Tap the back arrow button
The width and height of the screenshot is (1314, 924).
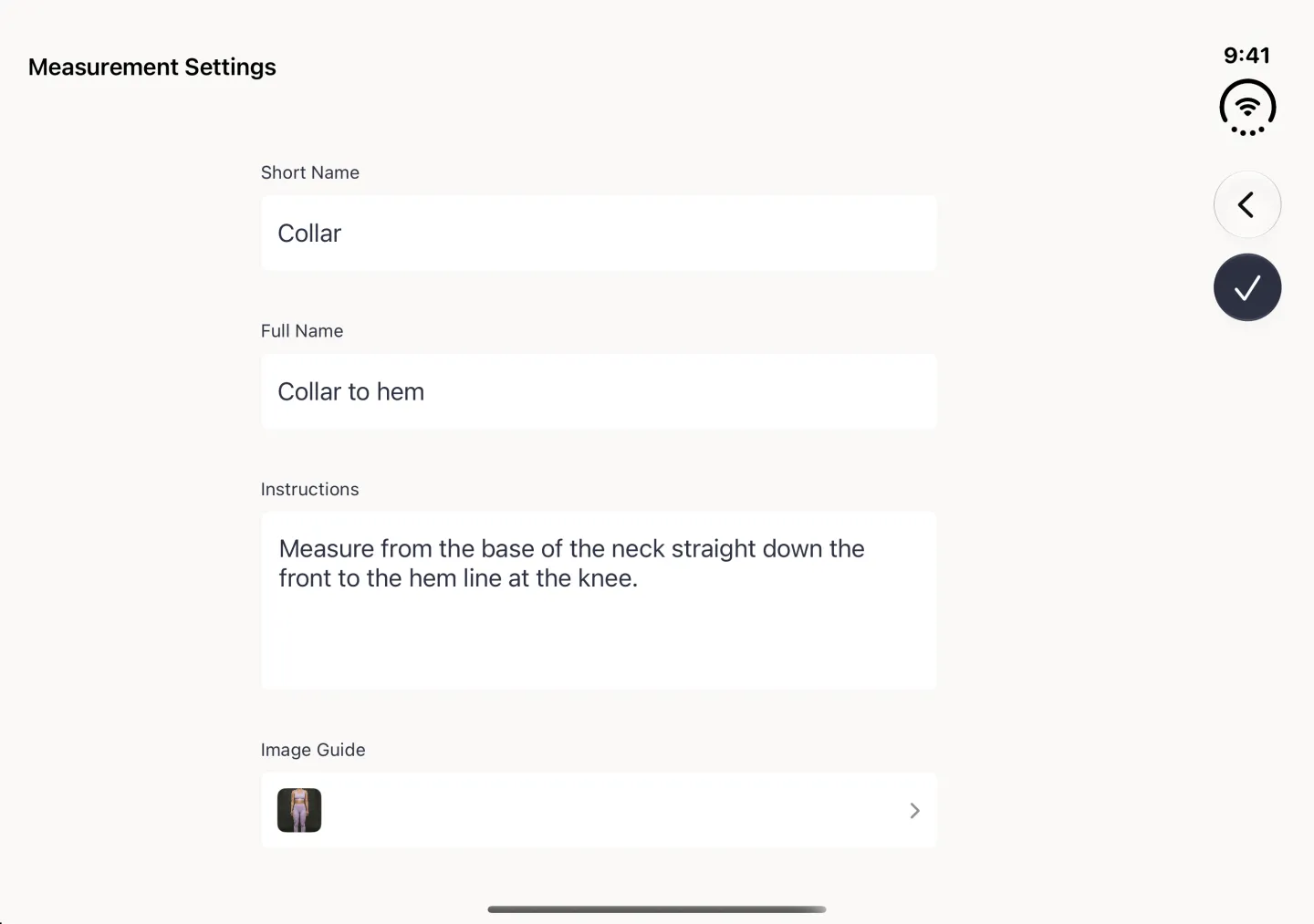point(1246,204)
